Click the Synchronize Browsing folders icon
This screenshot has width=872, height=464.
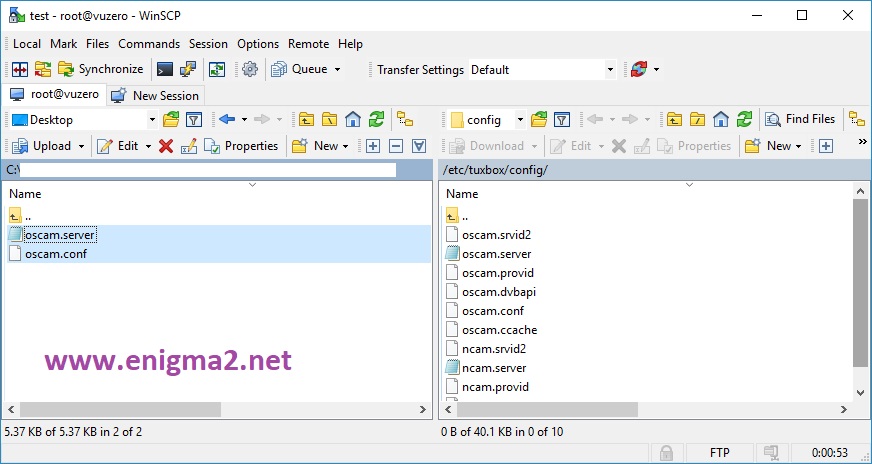43,70
